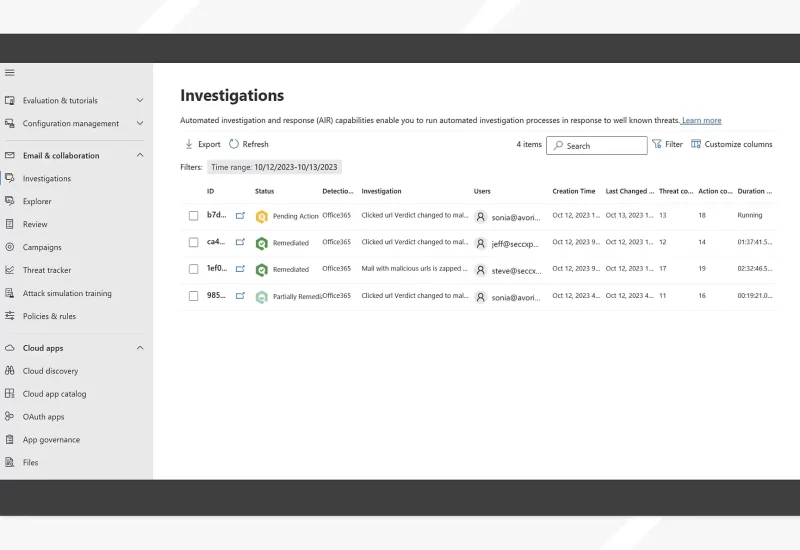800x550 pixels.
Task: Click the Cloud app catalog icon
Action: pos(10,393)
